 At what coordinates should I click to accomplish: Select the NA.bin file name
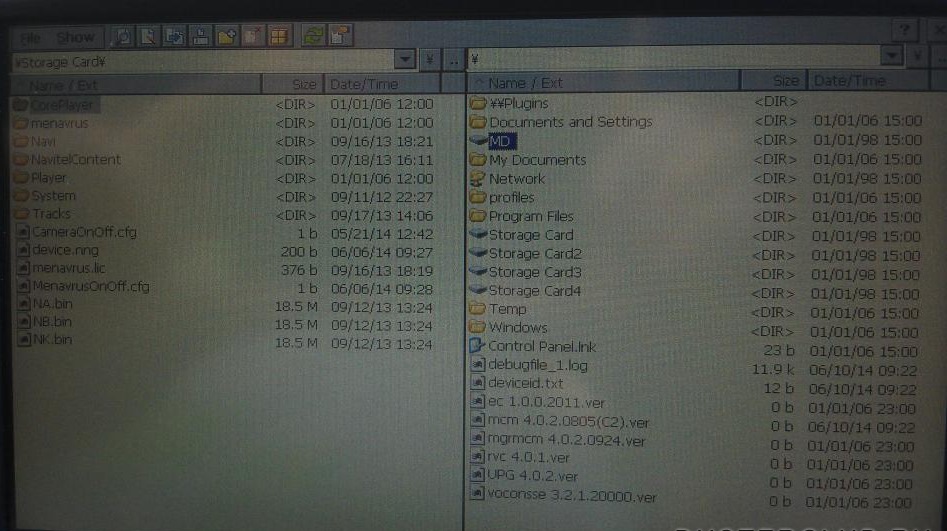(53, 304)
